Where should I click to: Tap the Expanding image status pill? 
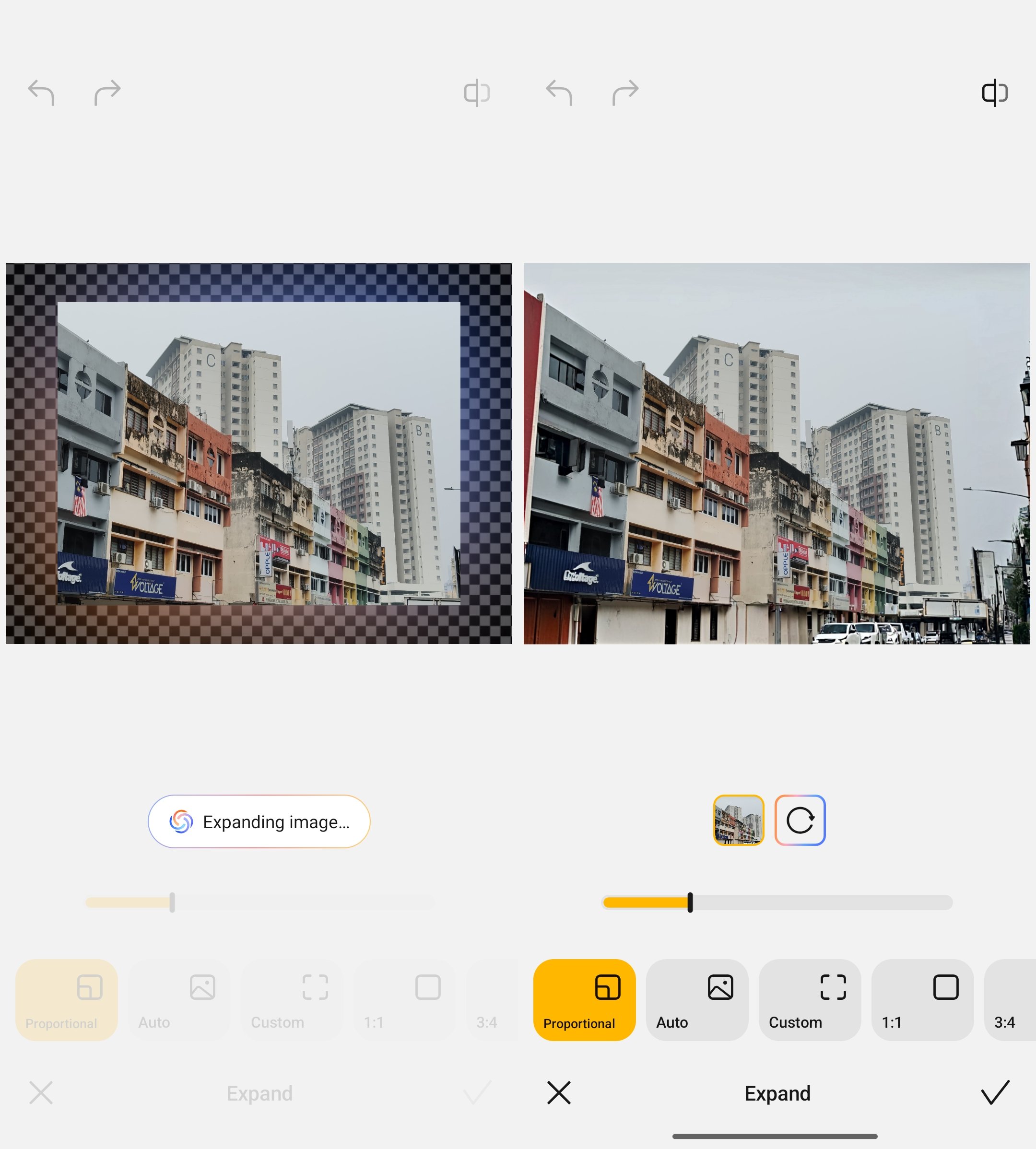click(259, 821)
